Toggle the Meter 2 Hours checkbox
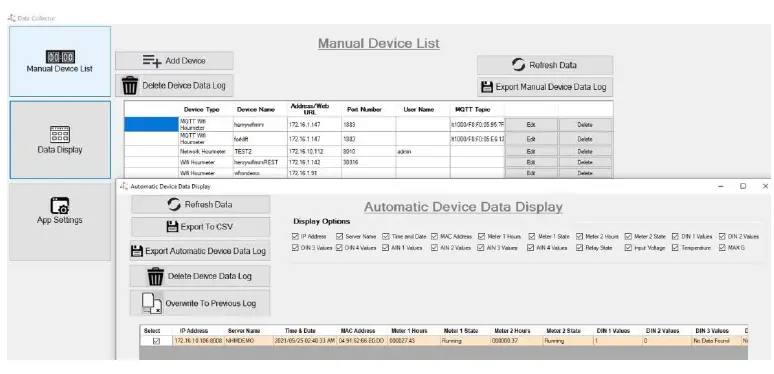774x374 pixels. tap(580, 236)
